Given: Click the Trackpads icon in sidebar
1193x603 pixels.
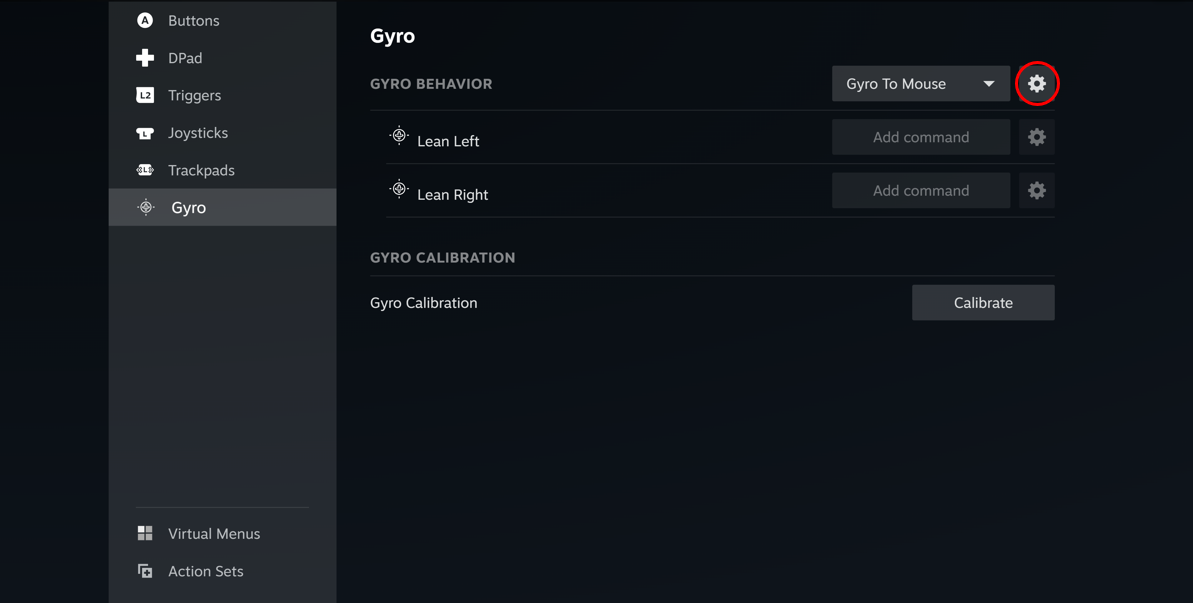Looking at the screenshot, I should 145,170.
